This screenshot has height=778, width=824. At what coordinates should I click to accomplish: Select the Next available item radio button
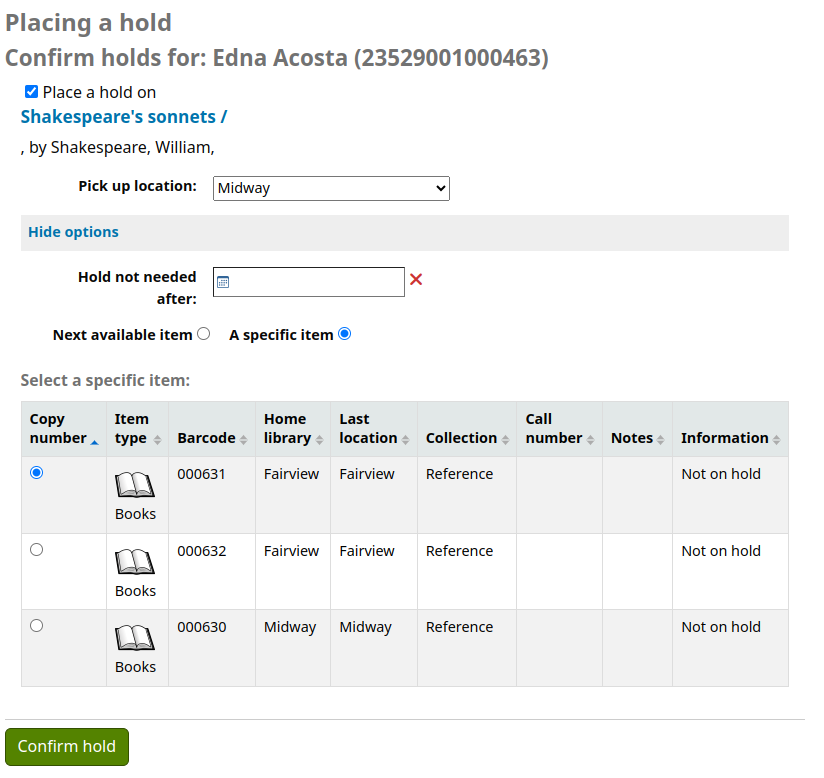click(203, 334)
